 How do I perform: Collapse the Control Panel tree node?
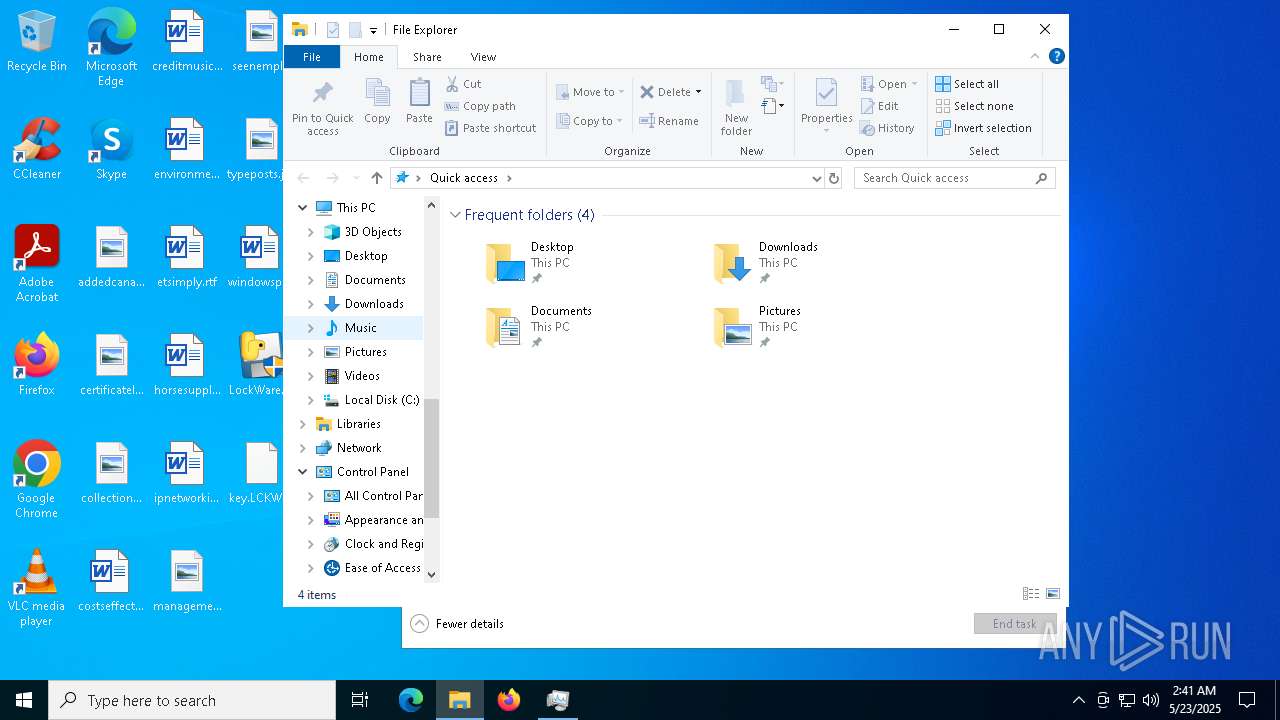coord(303,472)
